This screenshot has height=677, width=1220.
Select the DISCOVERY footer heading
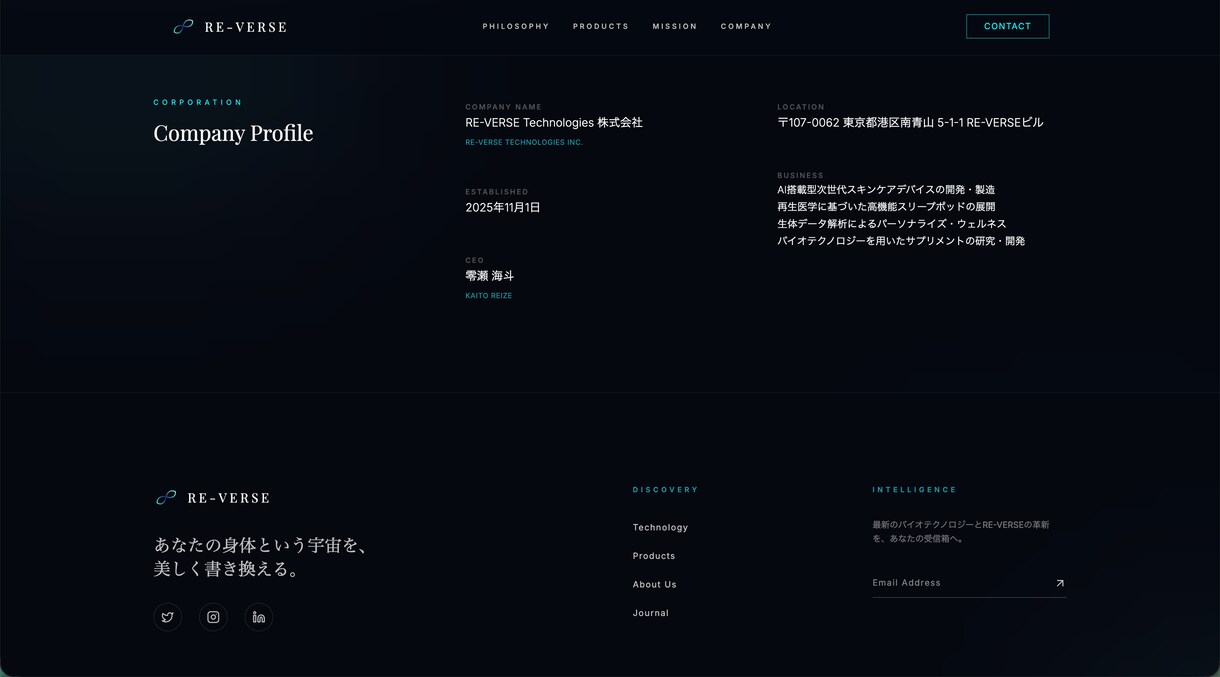point(666,490)
